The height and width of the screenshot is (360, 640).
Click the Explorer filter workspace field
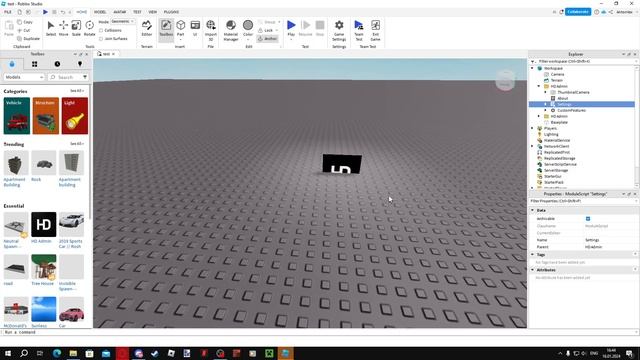coord(584,61)
